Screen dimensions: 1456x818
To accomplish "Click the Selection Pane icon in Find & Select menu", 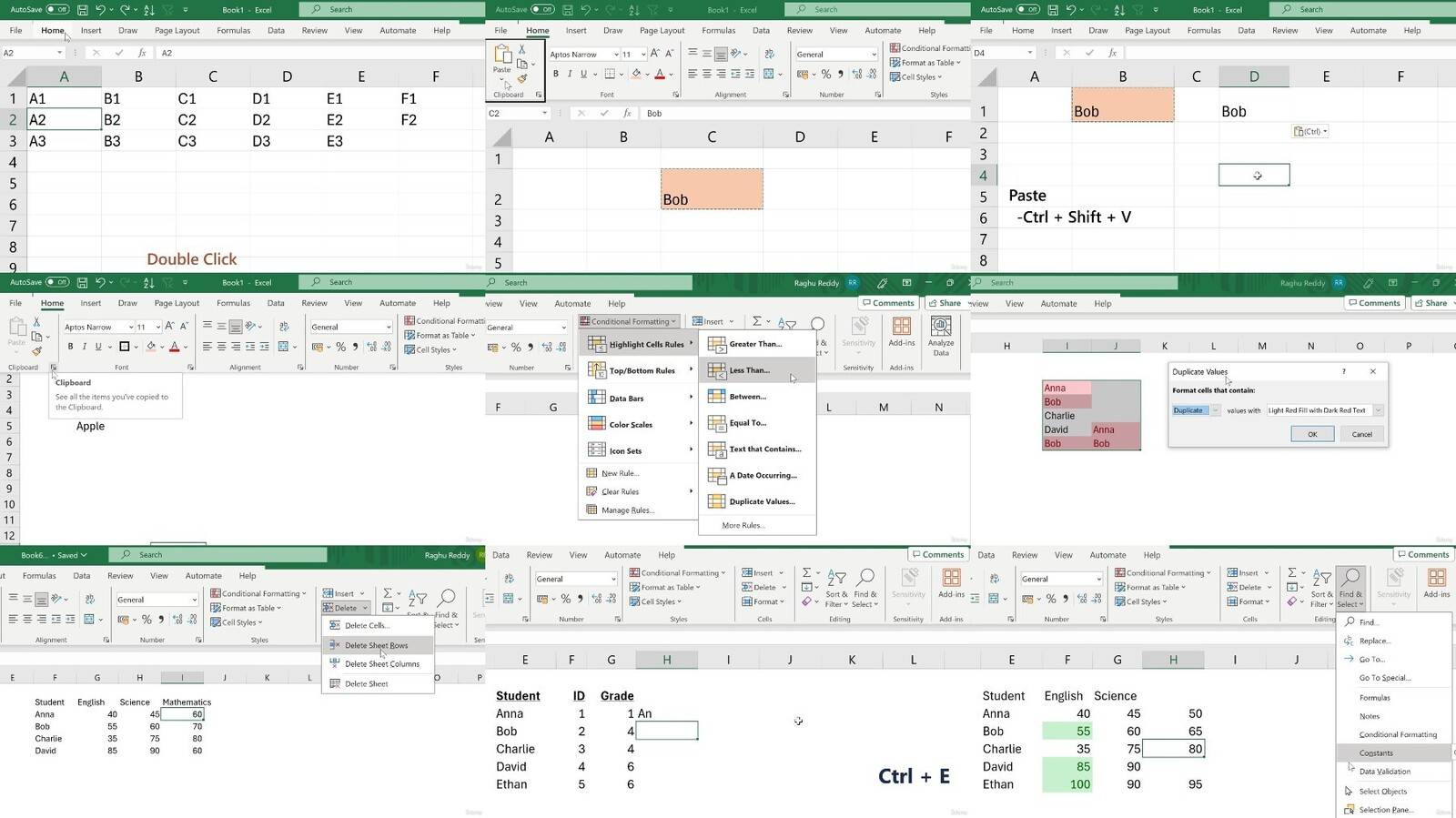I will point(1349,810).
